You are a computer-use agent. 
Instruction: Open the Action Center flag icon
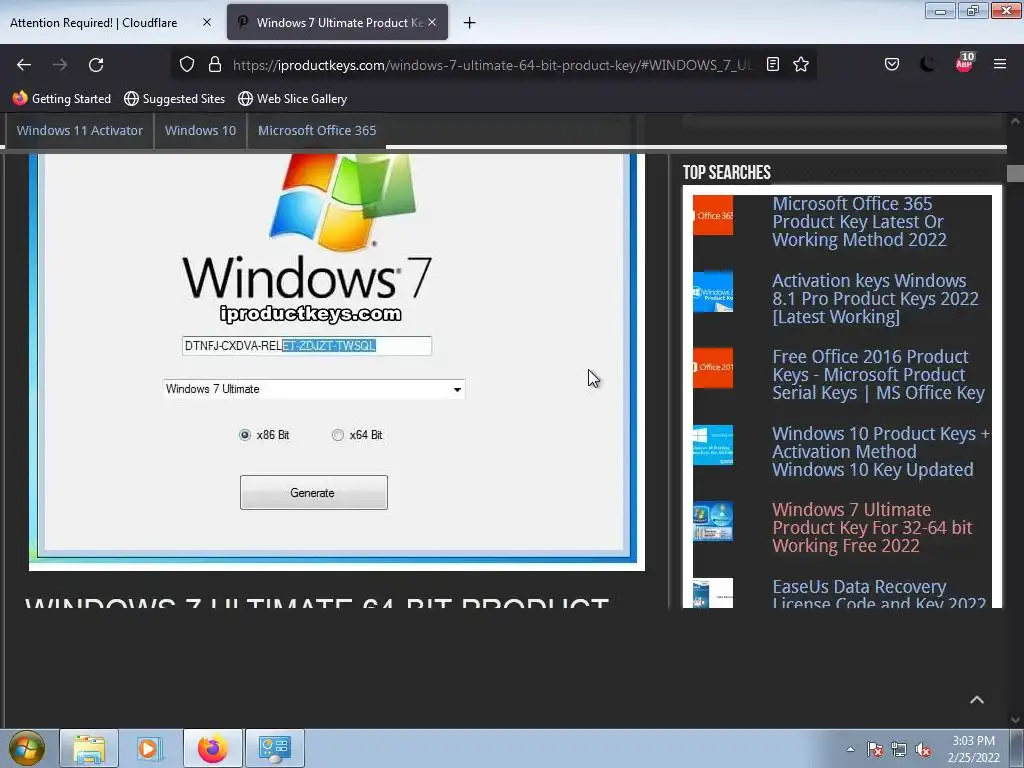(875, 749)
